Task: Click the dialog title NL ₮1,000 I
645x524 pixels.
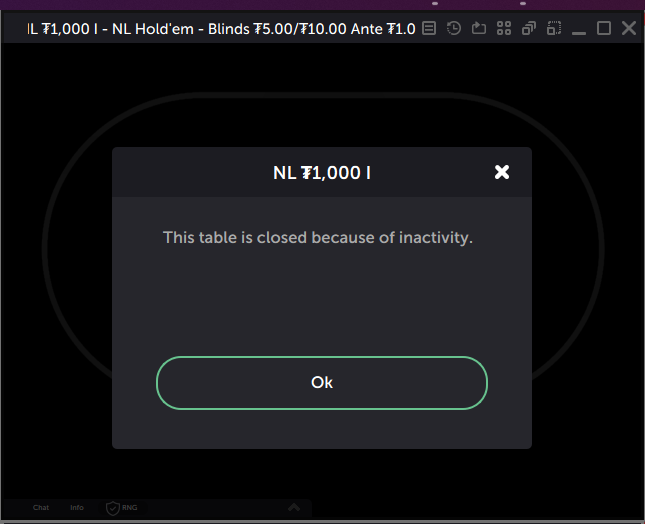Action: (322, 172)
